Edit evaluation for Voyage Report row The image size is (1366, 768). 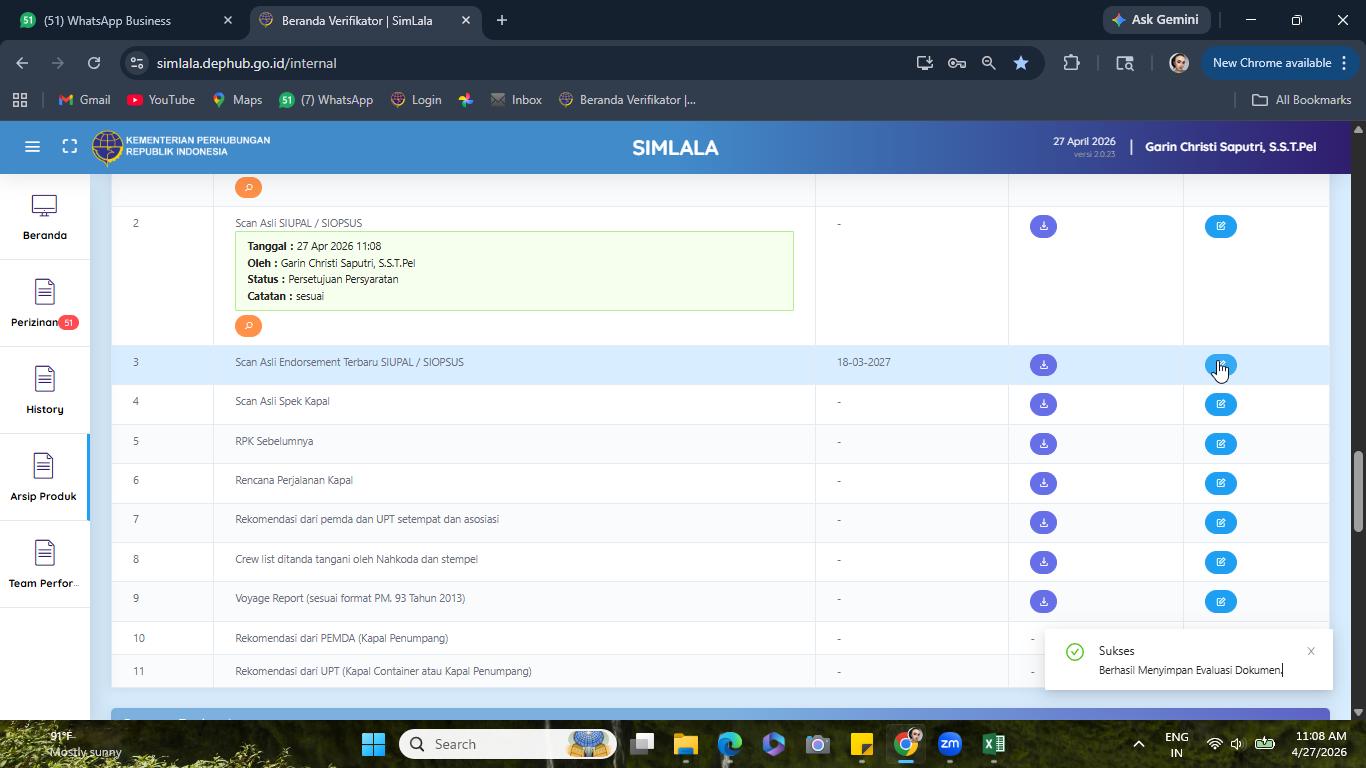click(1220, 601)
